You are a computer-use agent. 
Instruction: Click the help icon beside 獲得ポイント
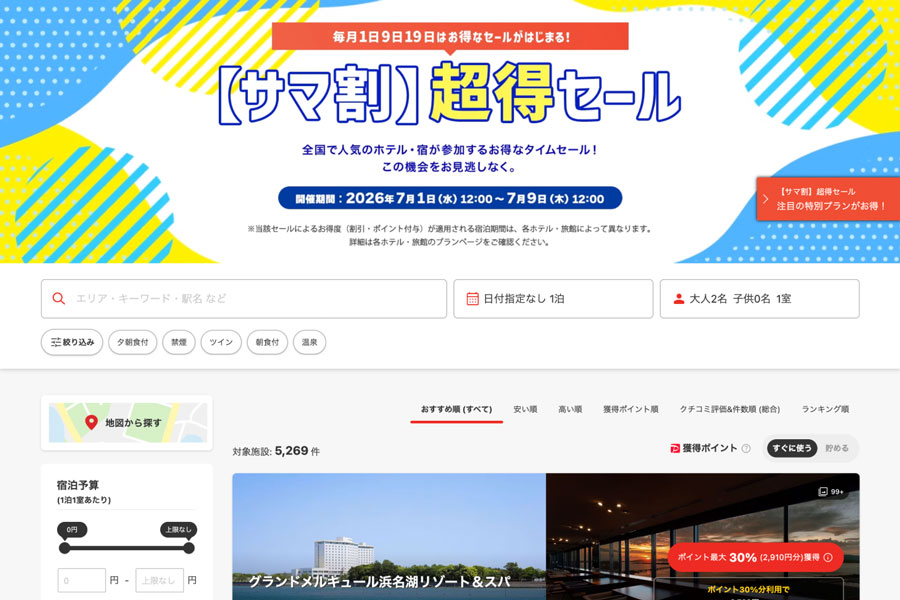(x=746, y=448)
